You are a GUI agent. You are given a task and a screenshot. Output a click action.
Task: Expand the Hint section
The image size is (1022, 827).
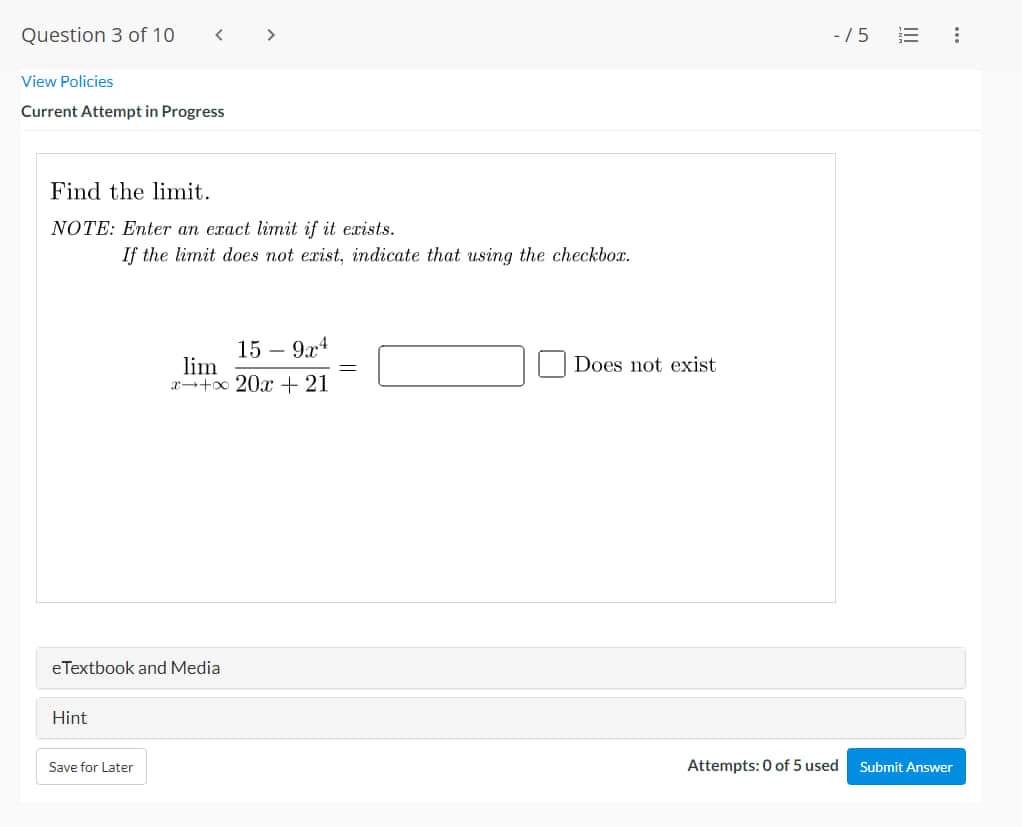pyautogui.click(x=69, y=717)
